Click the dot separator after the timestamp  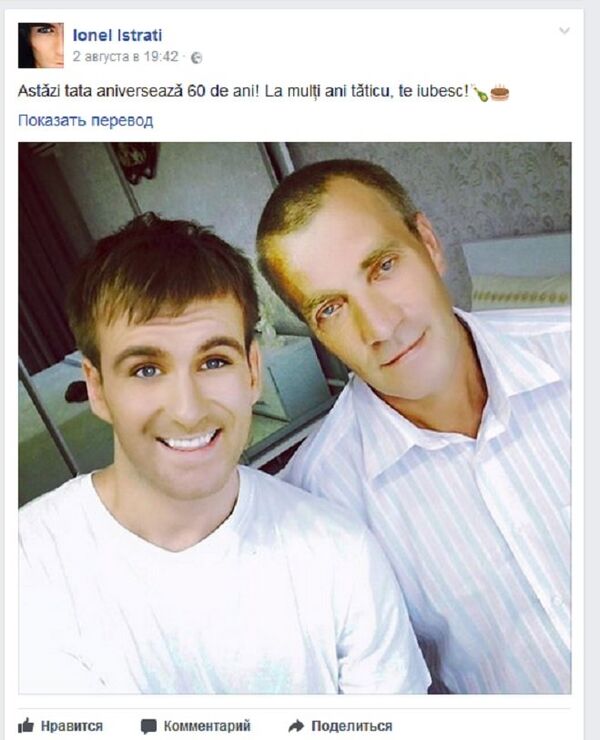185,57
